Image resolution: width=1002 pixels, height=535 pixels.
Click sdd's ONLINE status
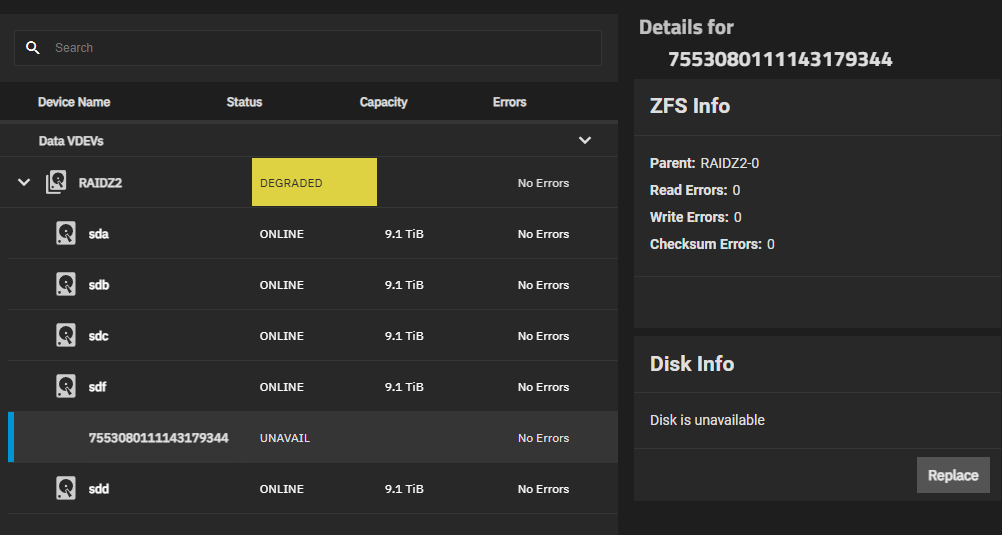[282, 489]
